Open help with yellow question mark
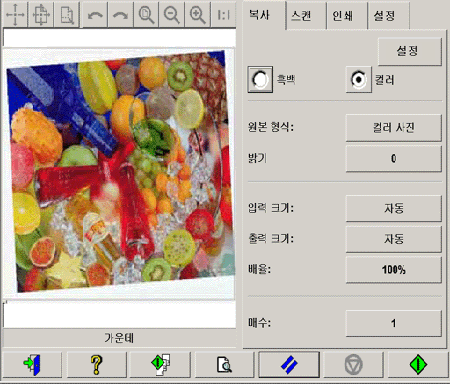The image size is (450, 384). [x=96, y=364]
